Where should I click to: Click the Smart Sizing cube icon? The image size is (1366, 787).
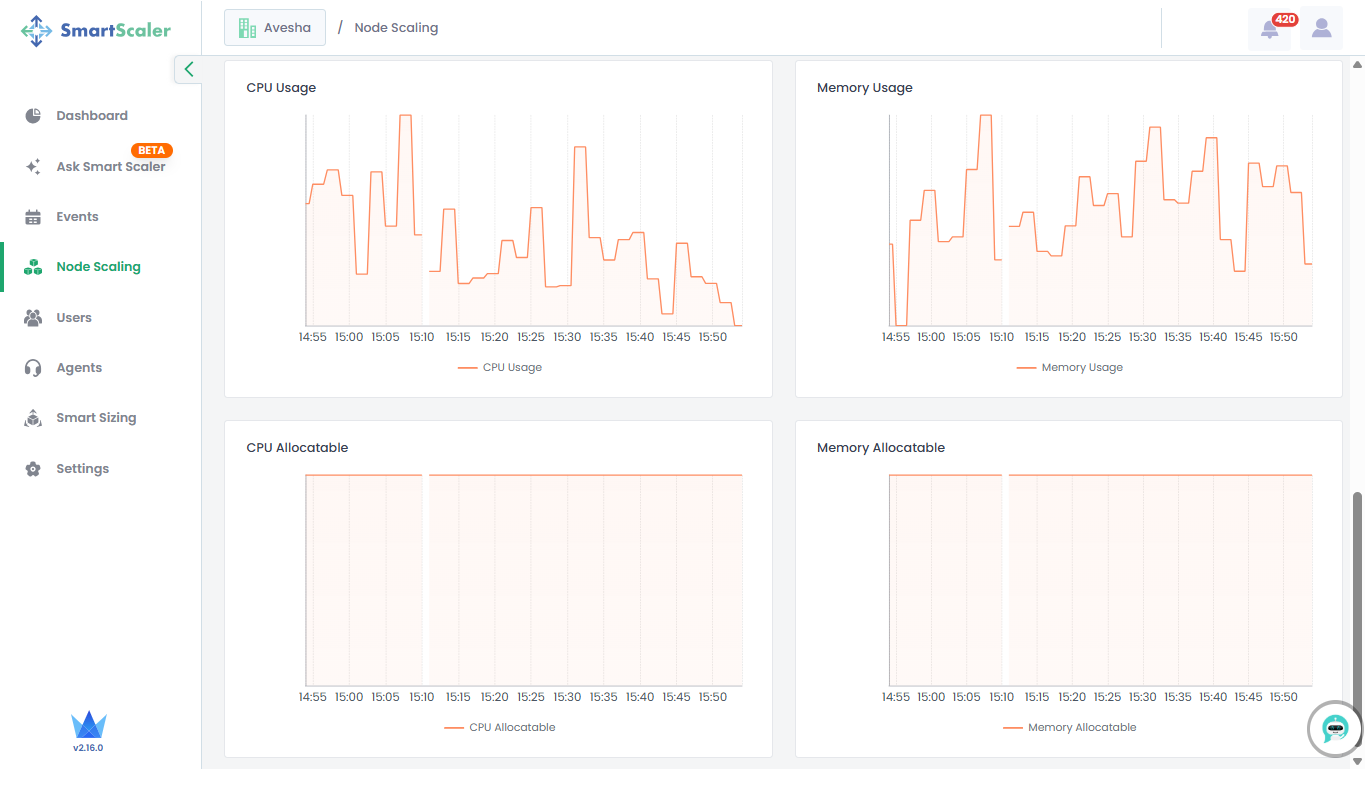33,418
